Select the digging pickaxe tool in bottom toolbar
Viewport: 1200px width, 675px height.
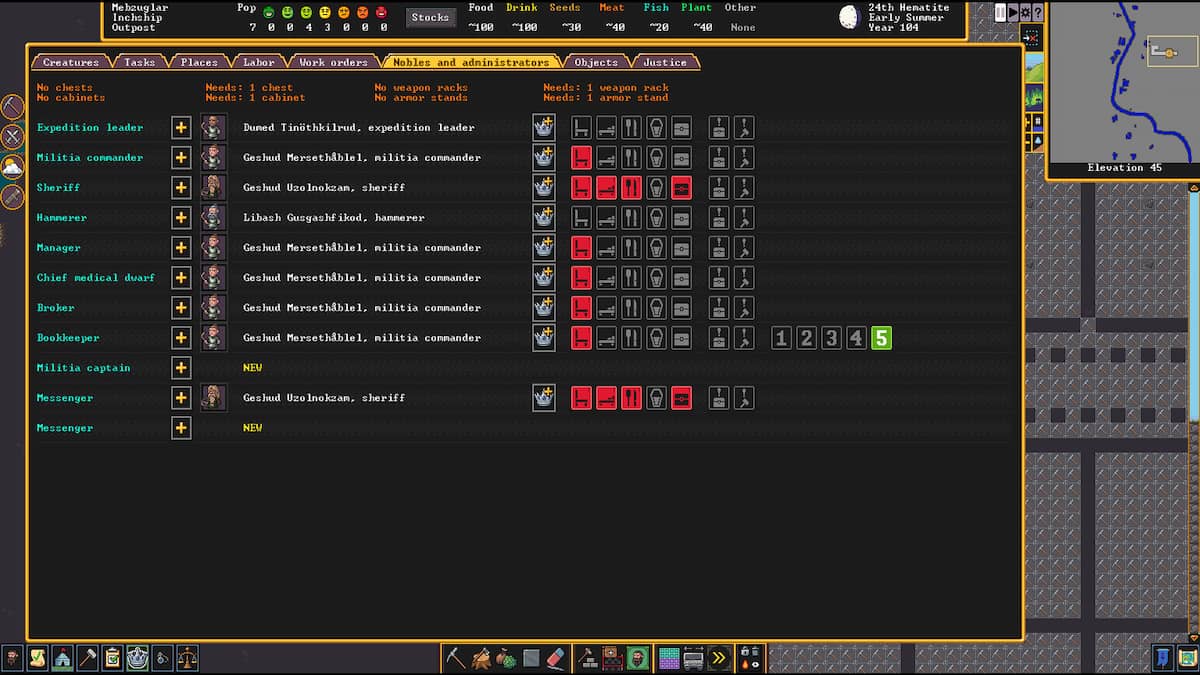(456, 658)
